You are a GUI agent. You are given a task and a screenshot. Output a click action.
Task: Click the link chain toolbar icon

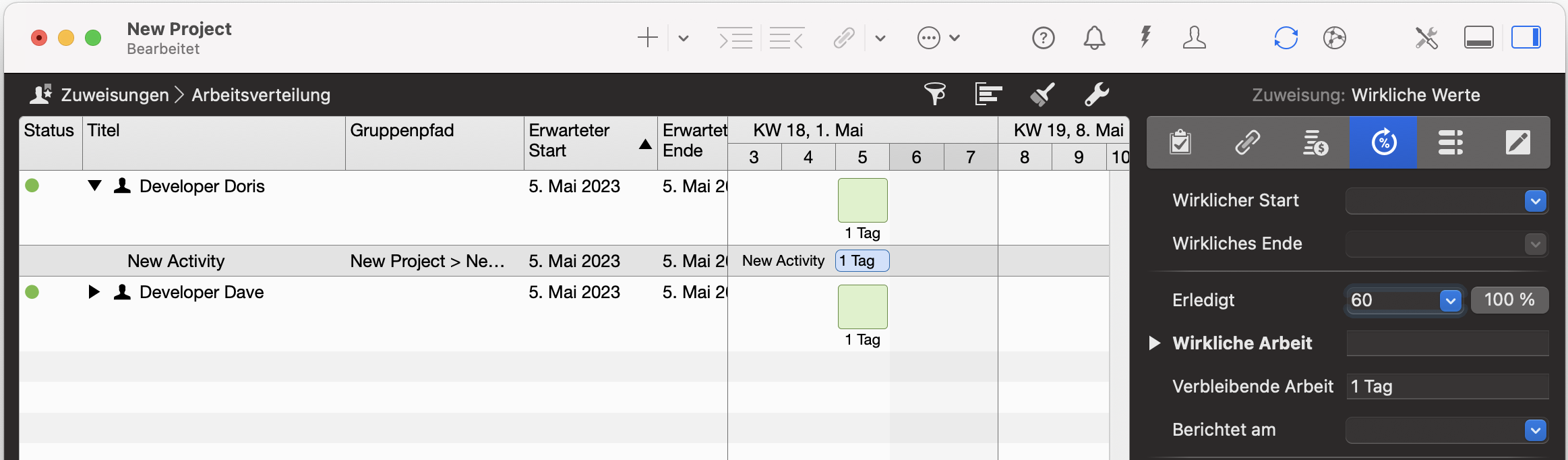click(844, 38)
